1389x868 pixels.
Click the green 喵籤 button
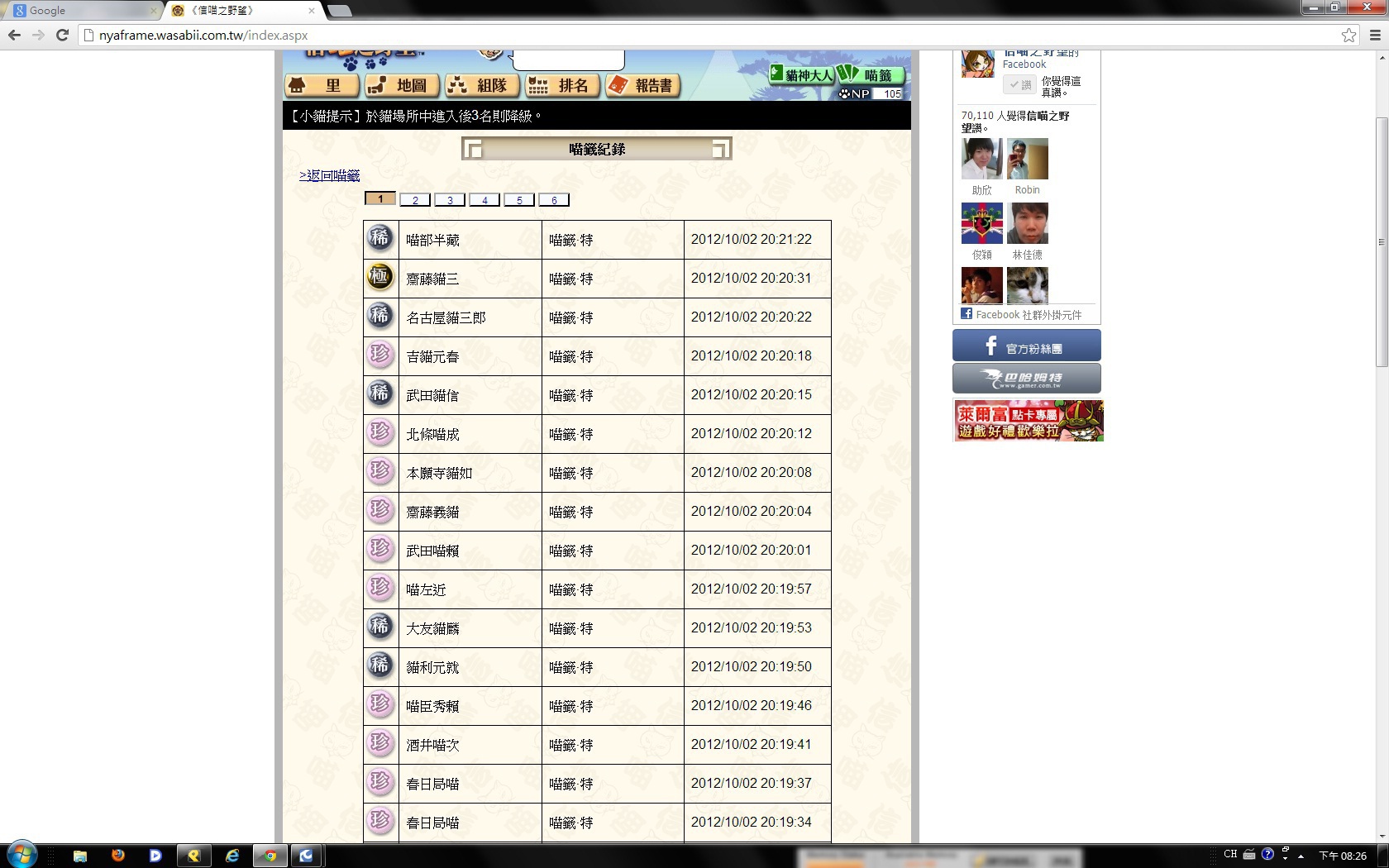point(871,74)
